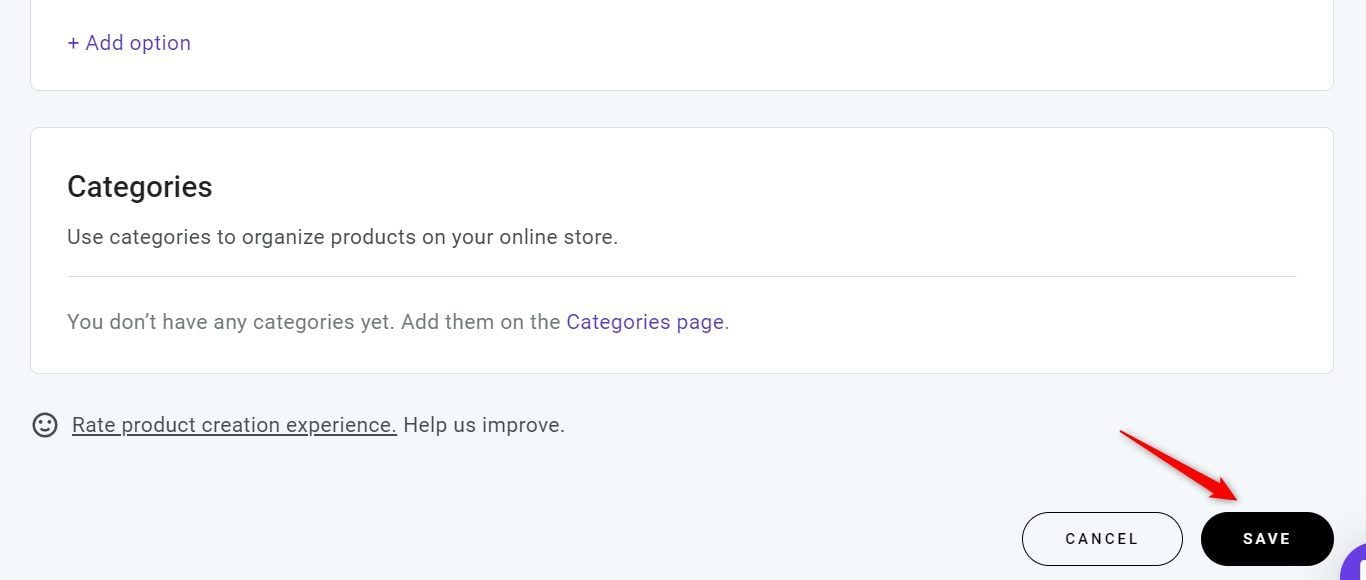
Task: Open Rate product creation experience link
Action: pyautogui.click(x=234, y=425)
